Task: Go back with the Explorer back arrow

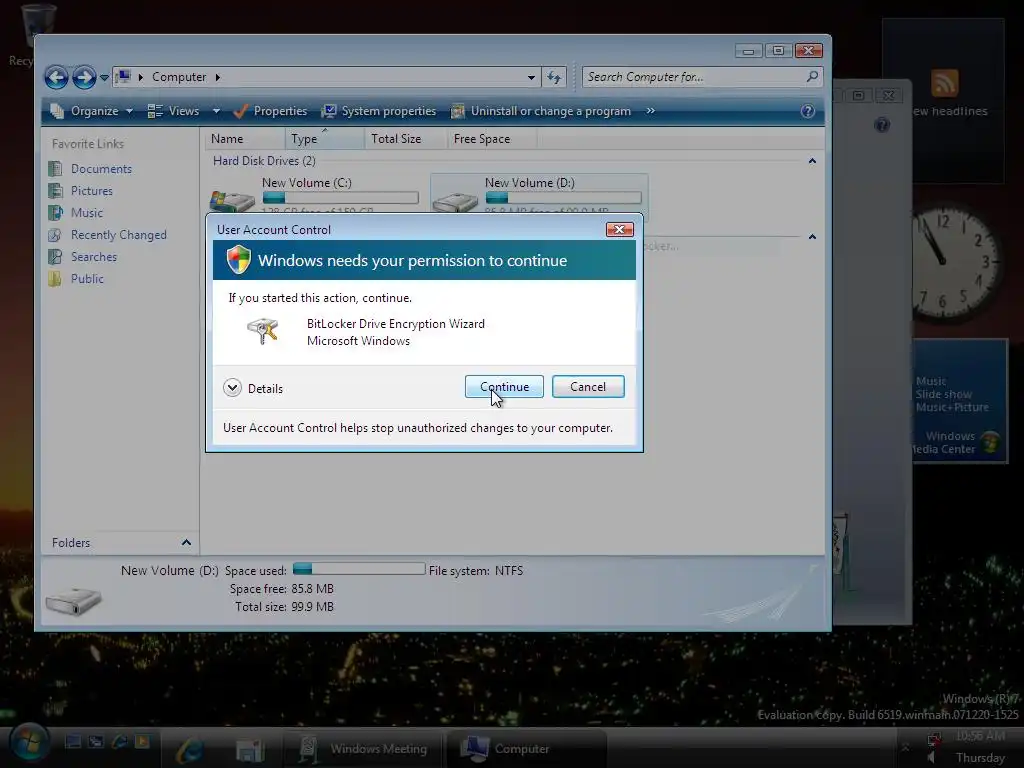Action: [56, 77]
